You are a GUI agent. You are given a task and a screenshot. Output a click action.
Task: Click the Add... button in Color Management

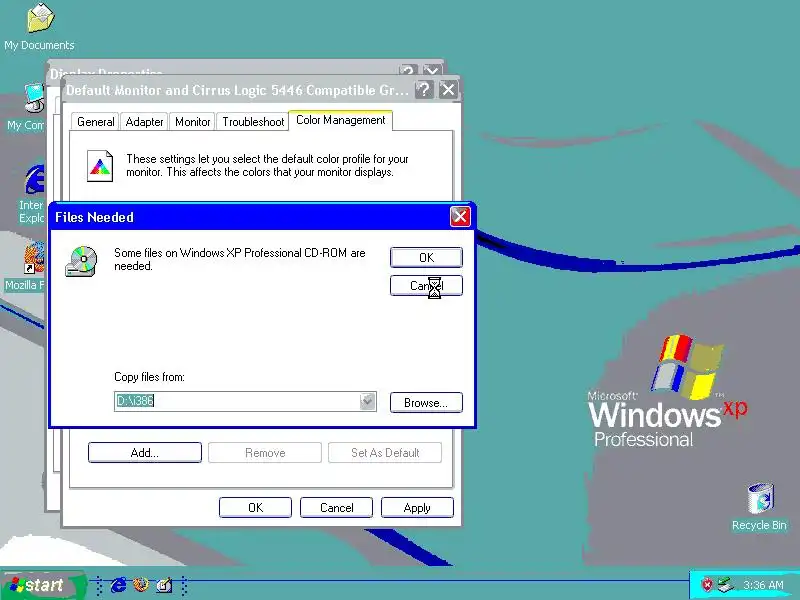[145, 453]
